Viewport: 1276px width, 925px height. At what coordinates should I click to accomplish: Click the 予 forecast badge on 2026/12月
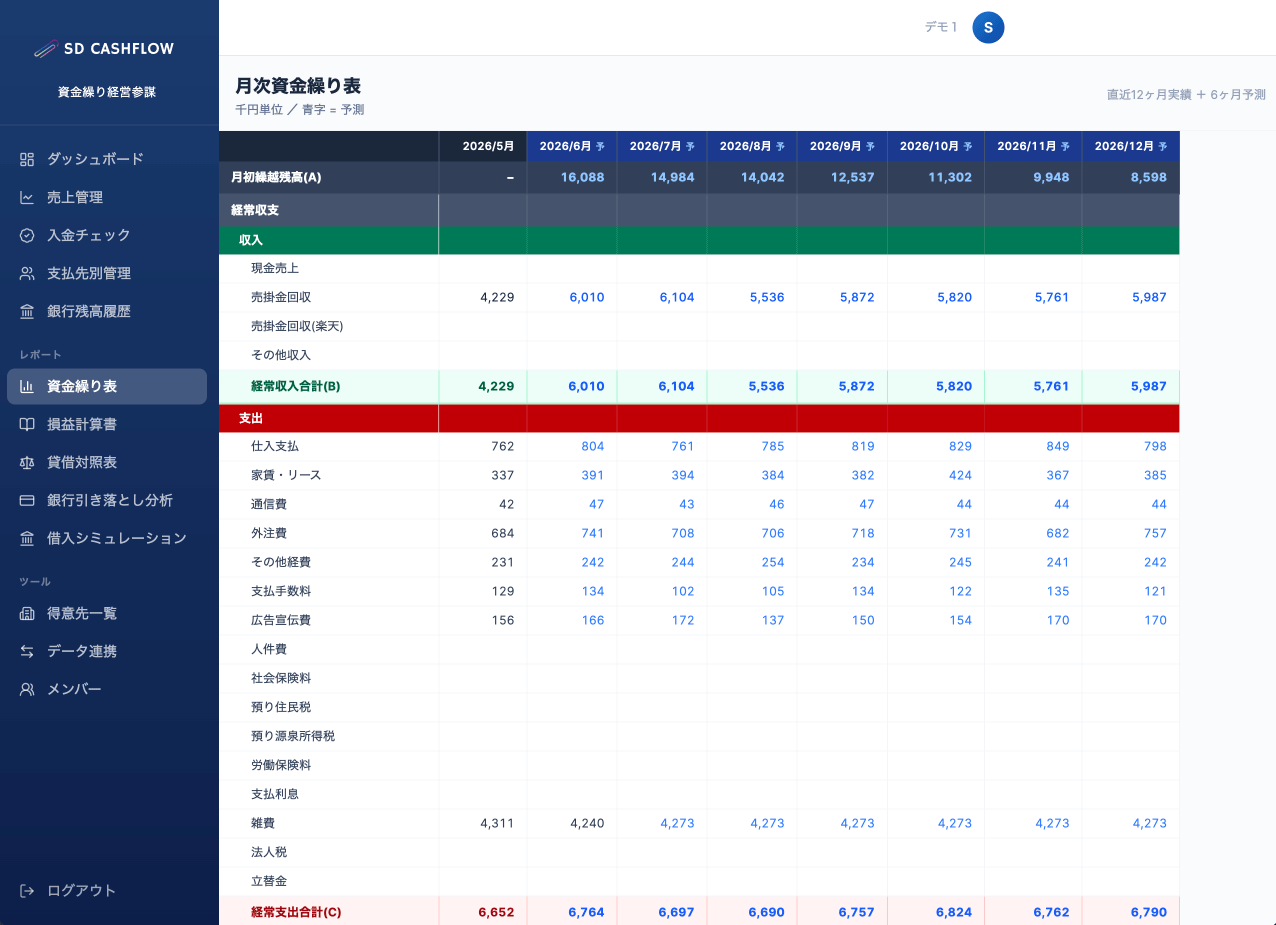coord(1162,146)
